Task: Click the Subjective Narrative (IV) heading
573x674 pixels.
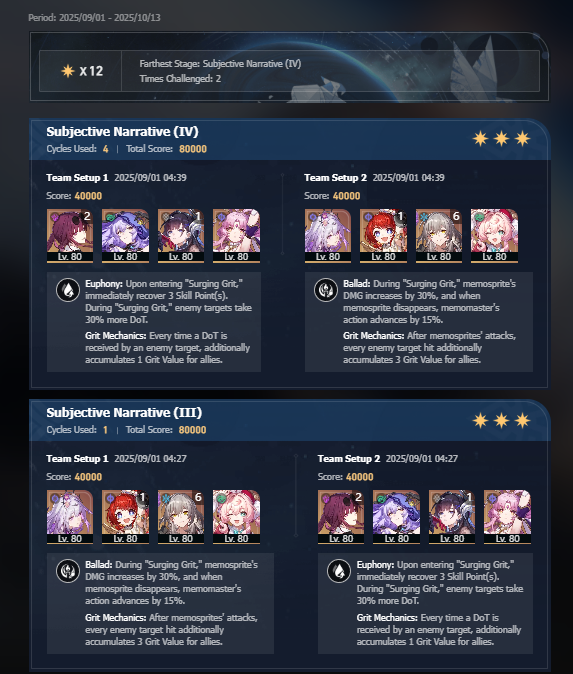Action: (x=123, y=132)
